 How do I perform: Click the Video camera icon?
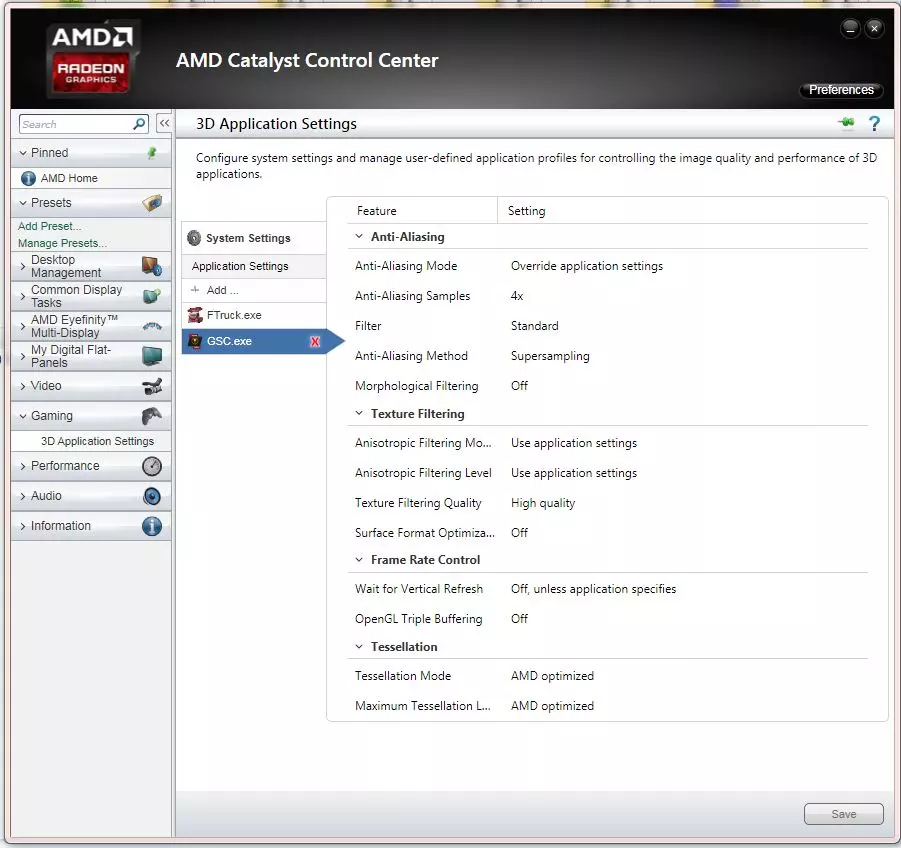point(152,386)
